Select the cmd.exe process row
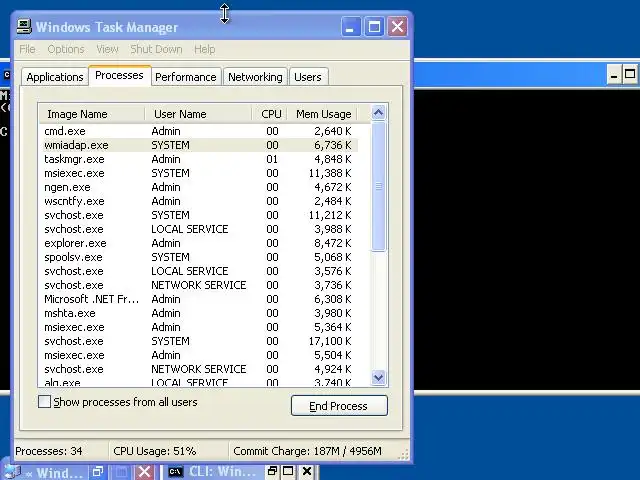 tap(199, 131)
